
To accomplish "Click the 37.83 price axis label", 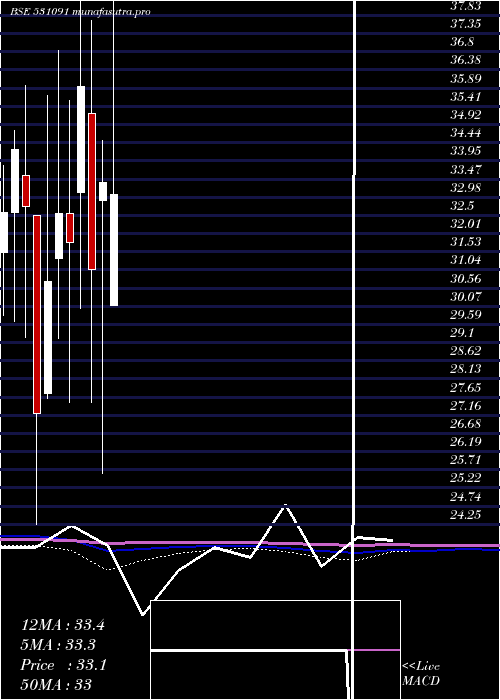I will click(x=466, y=6).
